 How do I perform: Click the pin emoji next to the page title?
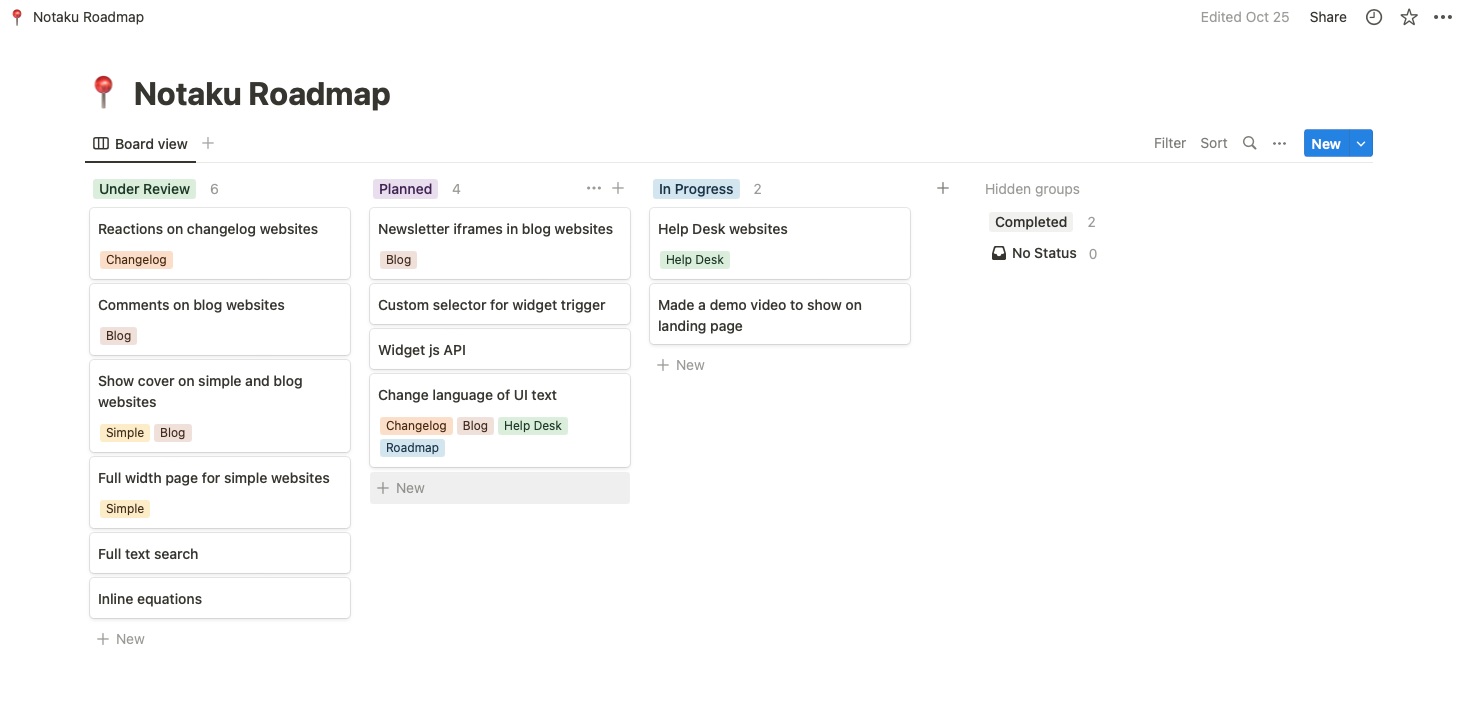click(x=104, y=92)
